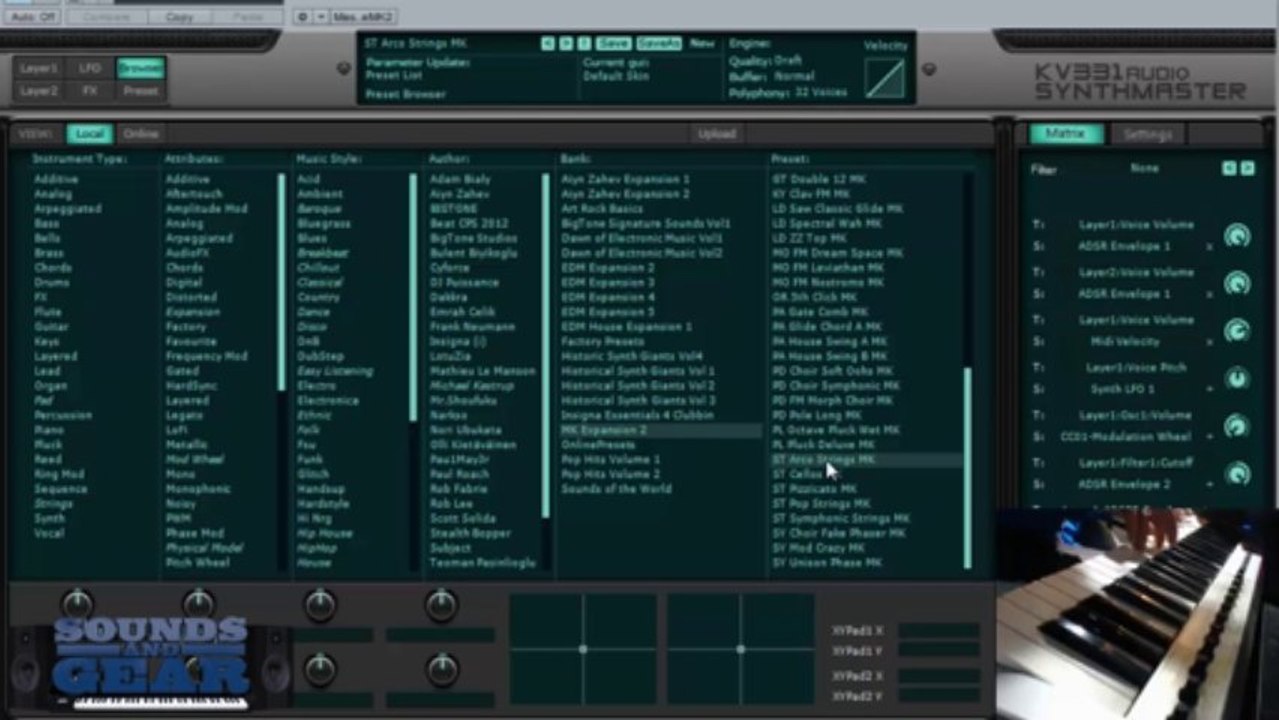Image resolution: width=1279 pixels, height=720 pixels.
Task: Click first easy-parameter knob in top row
Action: [77, 603]
